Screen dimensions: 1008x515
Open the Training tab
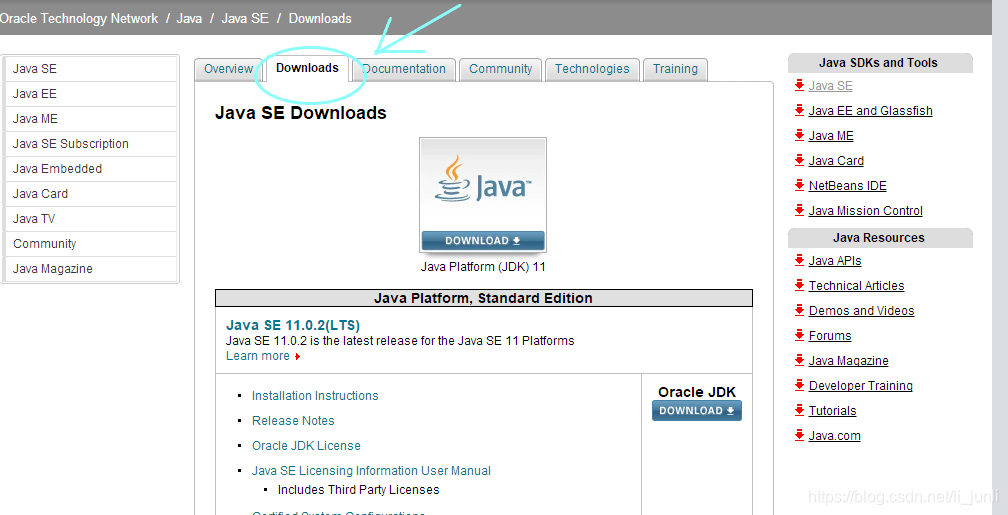point(675,69)
